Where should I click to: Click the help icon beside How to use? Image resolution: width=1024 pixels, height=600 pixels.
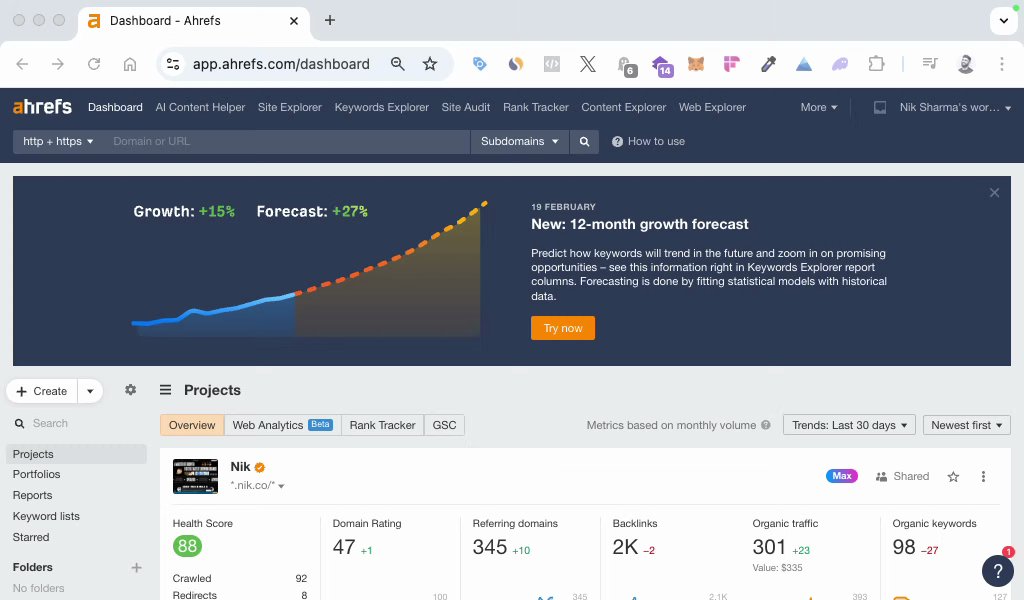point(617,142)
